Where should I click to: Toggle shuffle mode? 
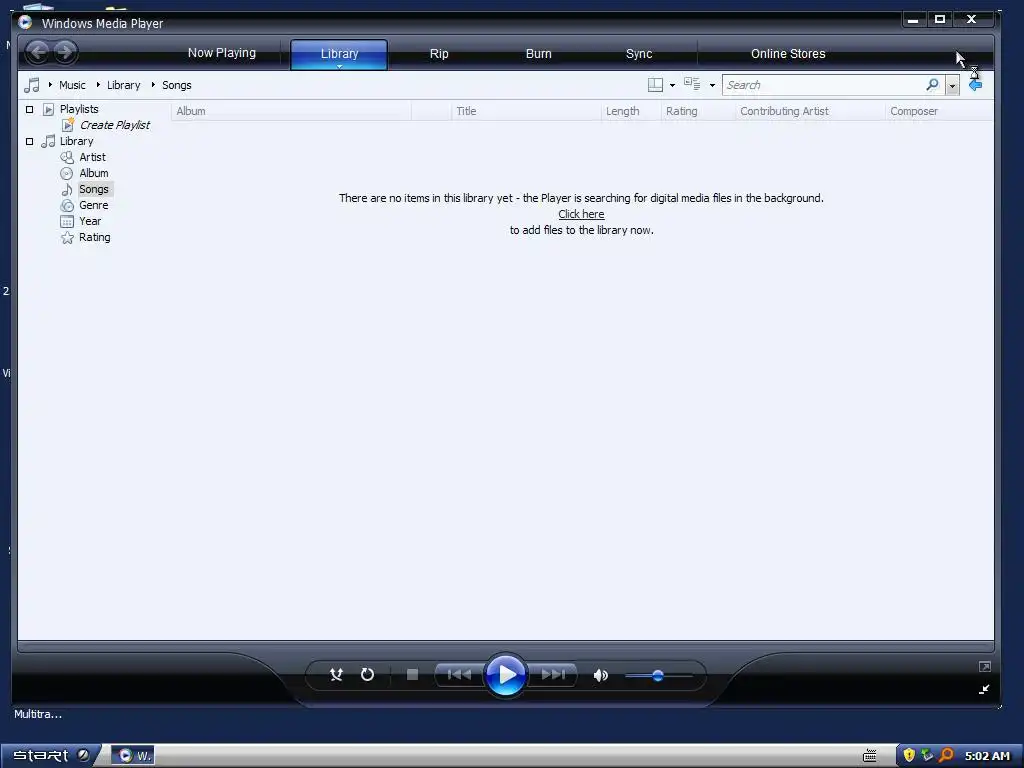336,675
